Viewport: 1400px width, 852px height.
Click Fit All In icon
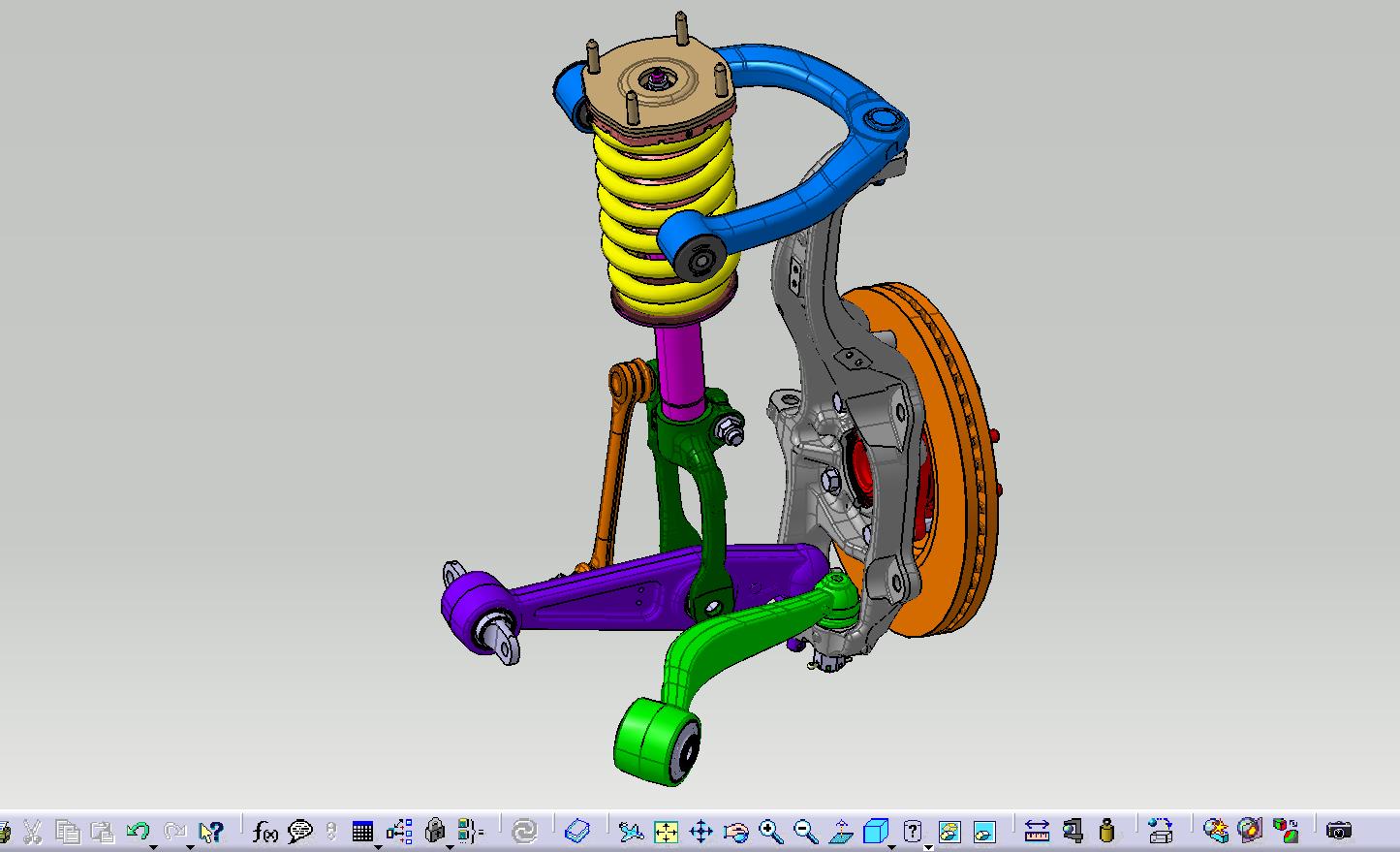666,831
